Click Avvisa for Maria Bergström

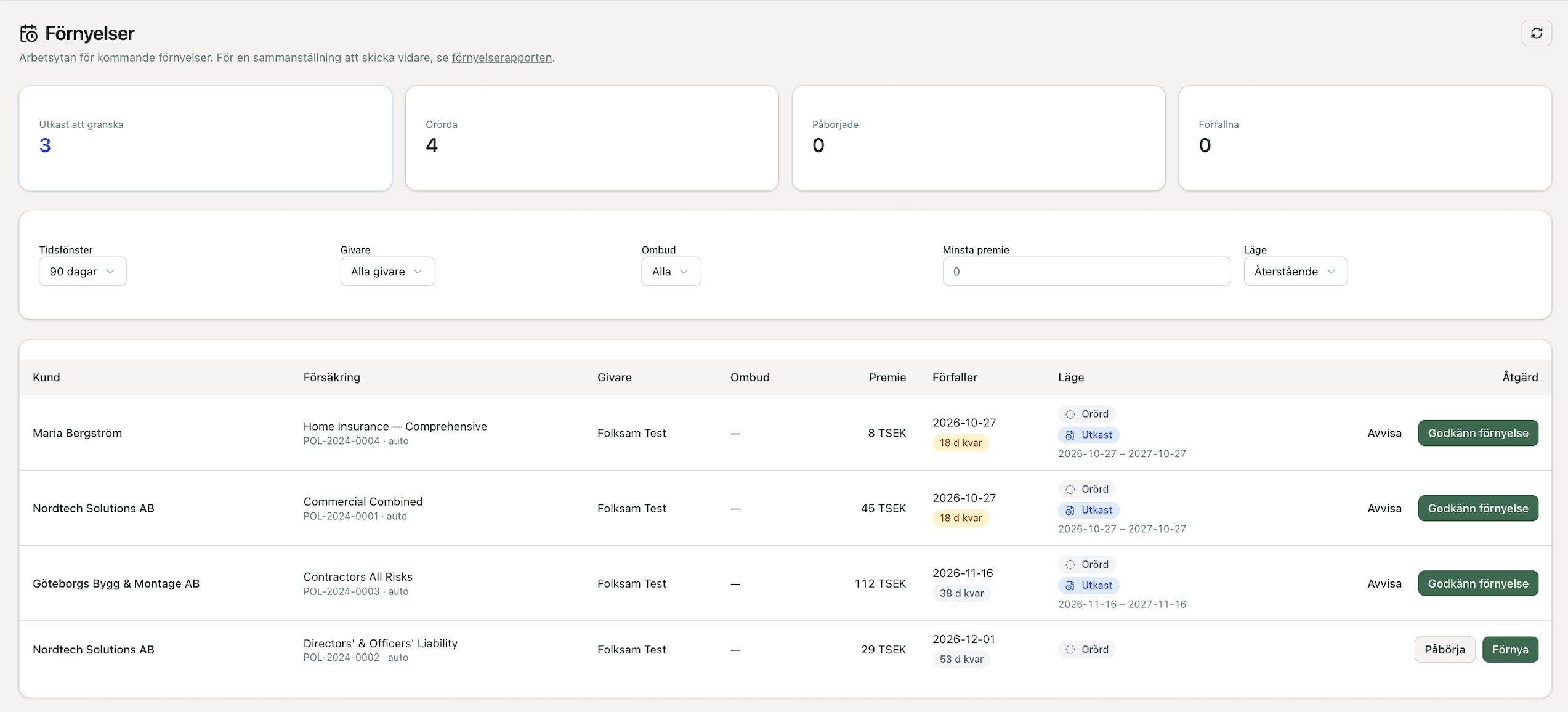[1384, 433]
